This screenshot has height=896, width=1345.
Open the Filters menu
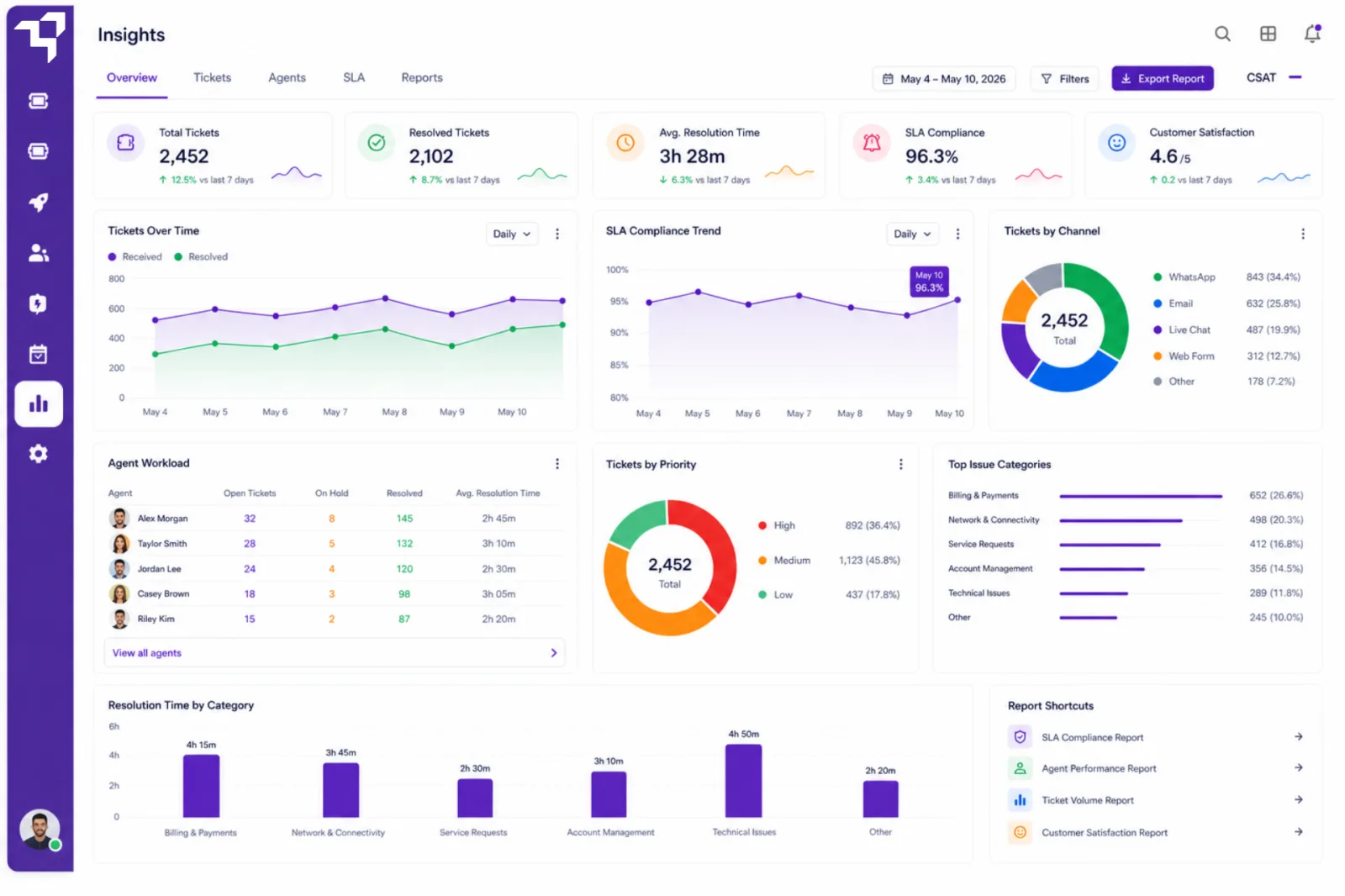1065,79
